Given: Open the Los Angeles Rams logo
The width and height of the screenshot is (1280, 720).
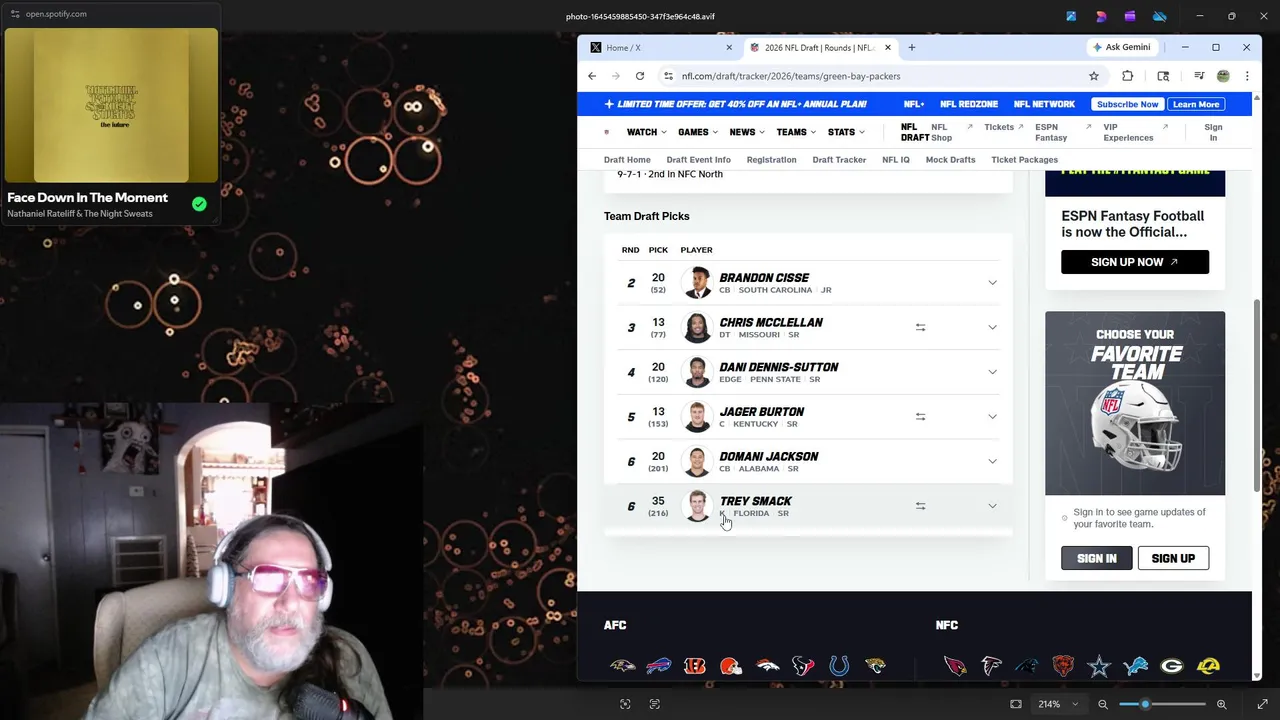Looking at the screenshot, I should coord(1208,666).
